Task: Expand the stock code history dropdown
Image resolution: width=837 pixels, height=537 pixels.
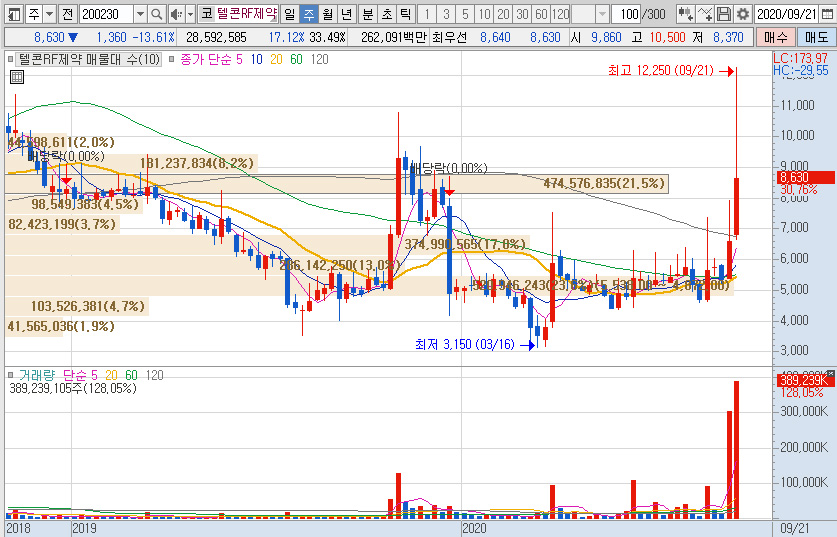Action: (140, 14)
